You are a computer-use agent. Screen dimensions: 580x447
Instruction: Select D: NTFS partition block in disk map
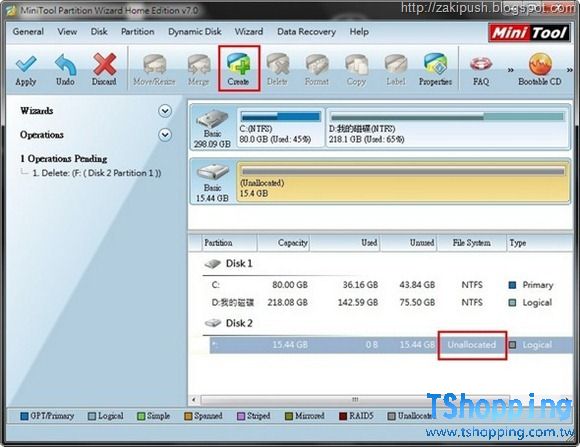coord(447,128)
